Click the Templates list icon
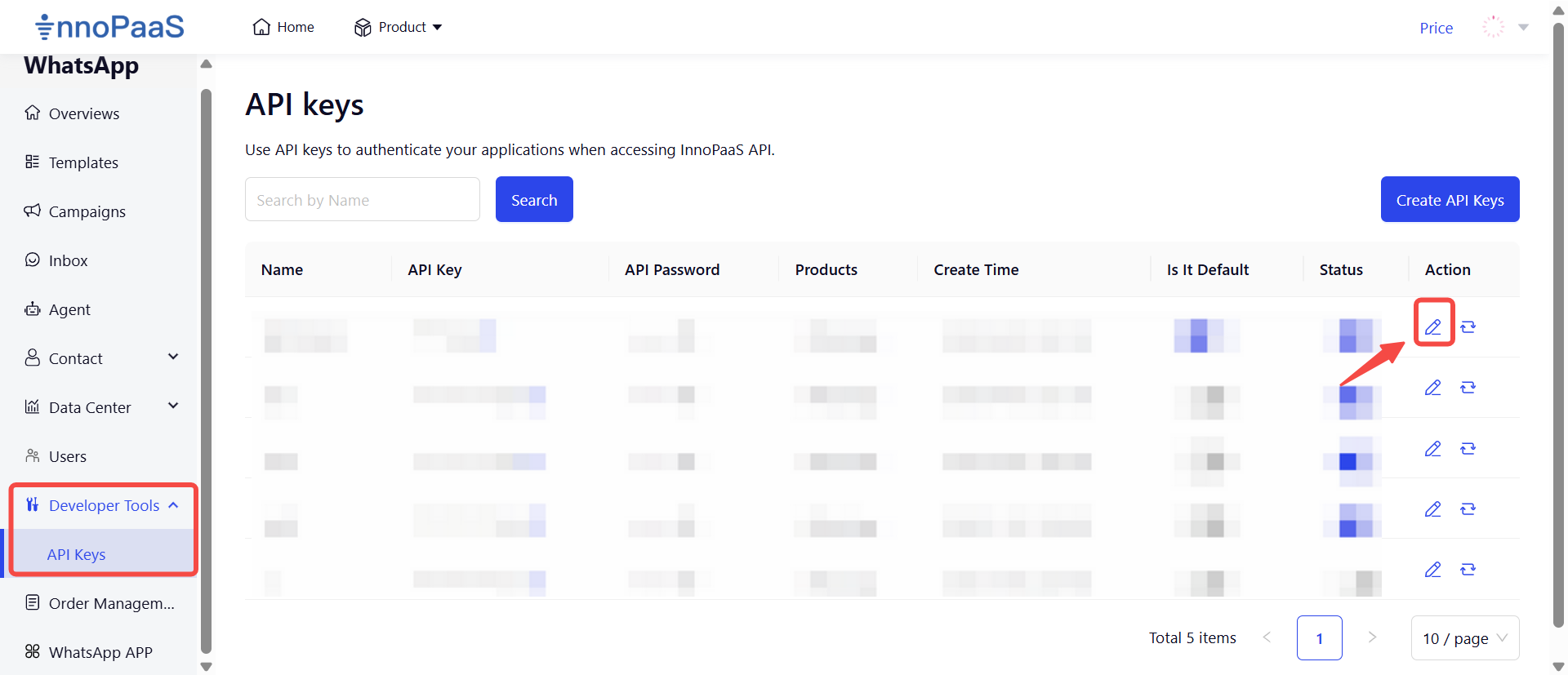This screenshot has height=675, width=1568. (33, 162)
